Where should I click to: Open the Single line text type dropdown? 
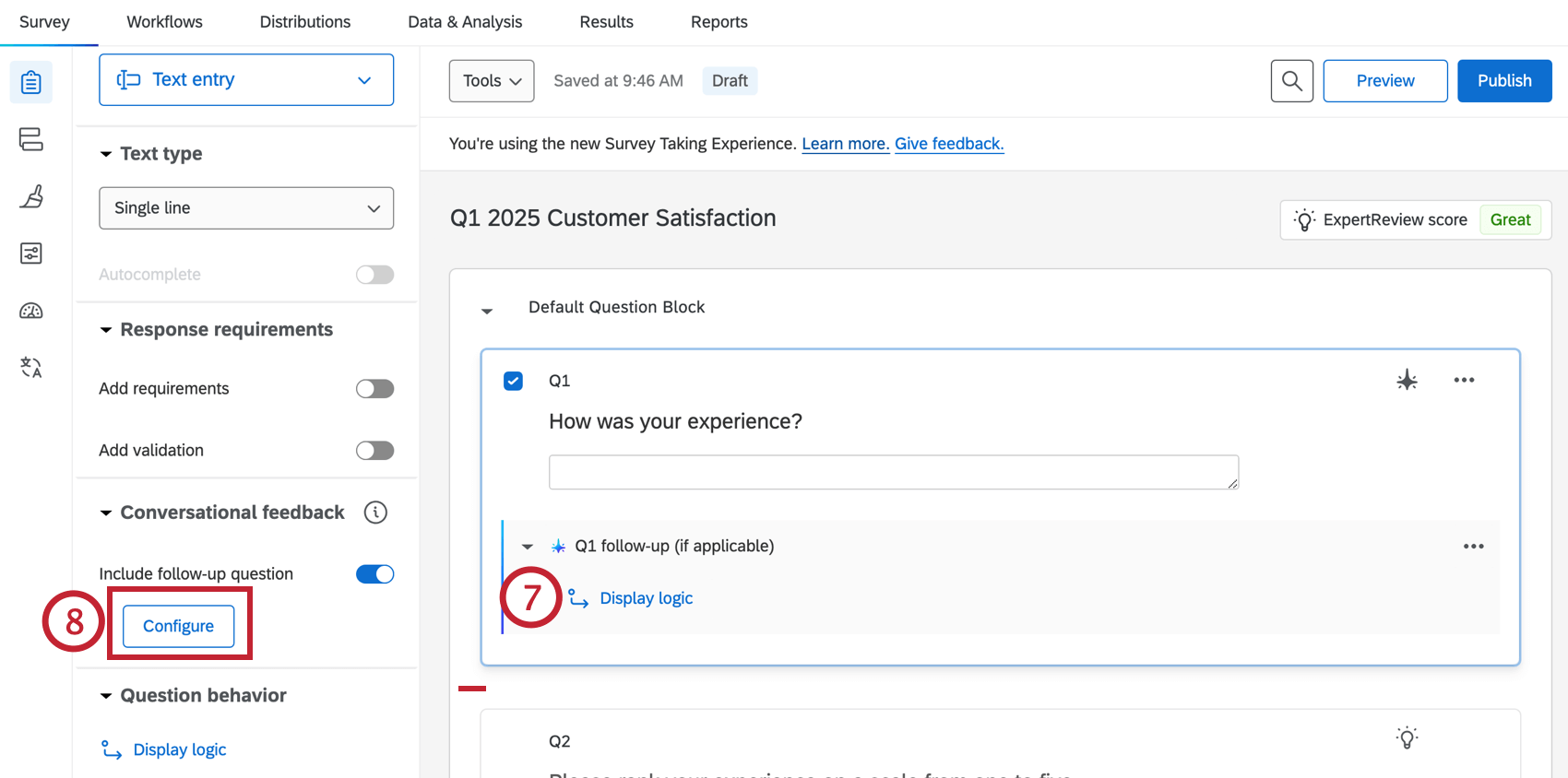[246, 208]
